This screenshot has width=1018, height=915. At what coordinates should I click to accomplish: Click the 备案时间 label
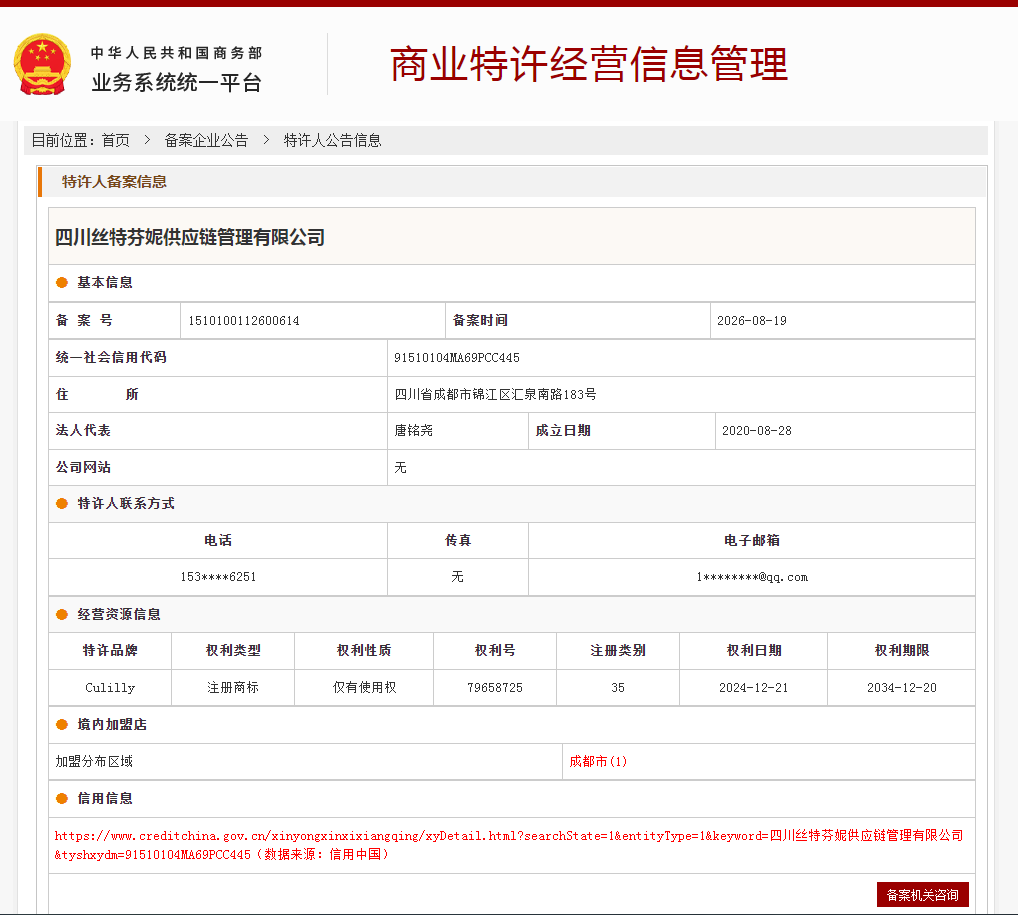480,320
